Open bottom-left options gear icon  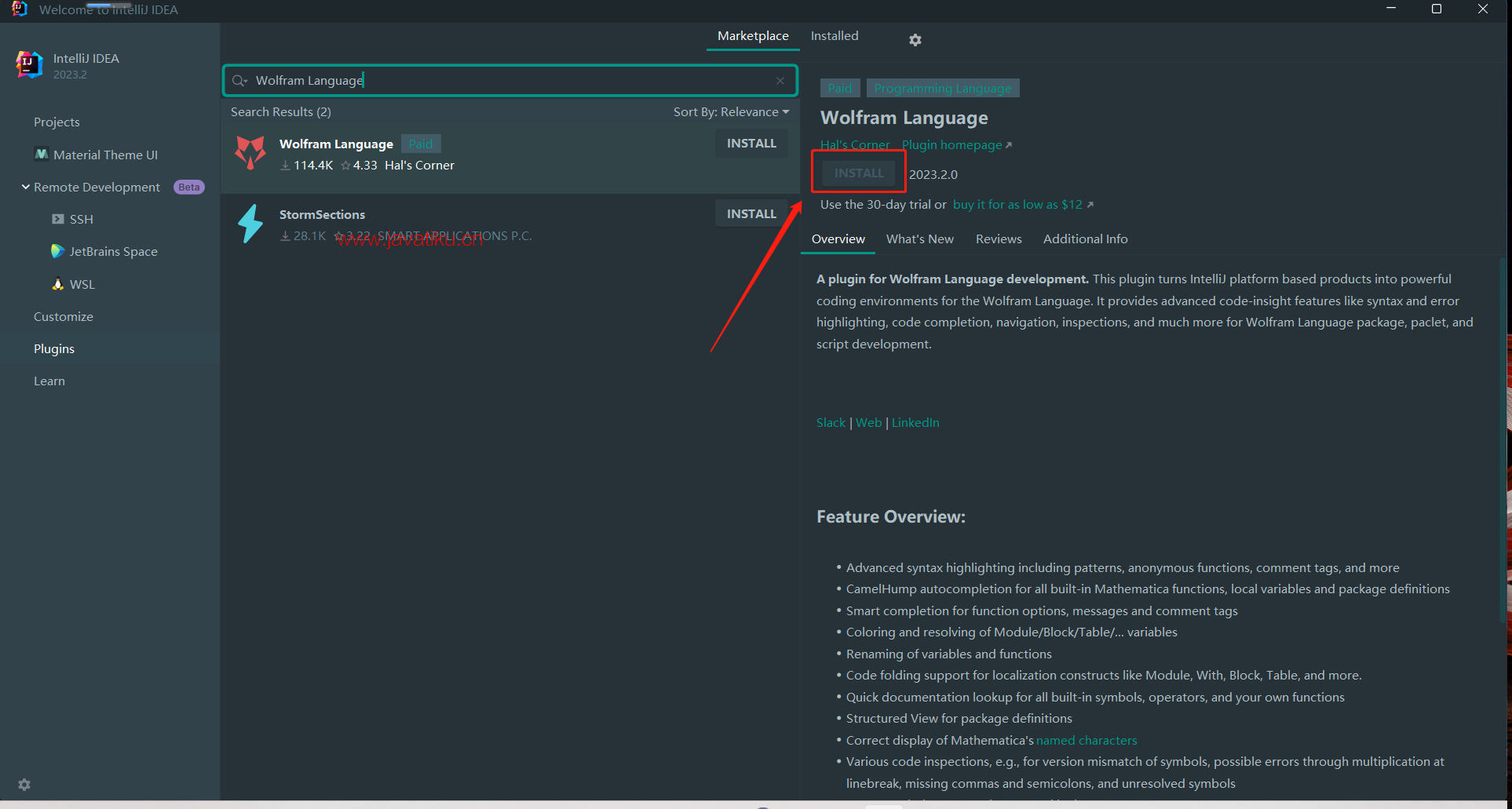pos(24,785)
